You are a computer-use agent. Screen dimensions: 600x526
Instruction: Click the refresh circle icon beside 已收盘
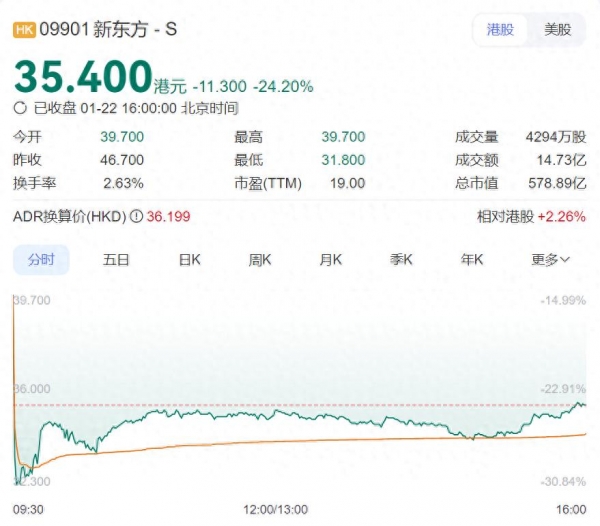pos(20,108)
